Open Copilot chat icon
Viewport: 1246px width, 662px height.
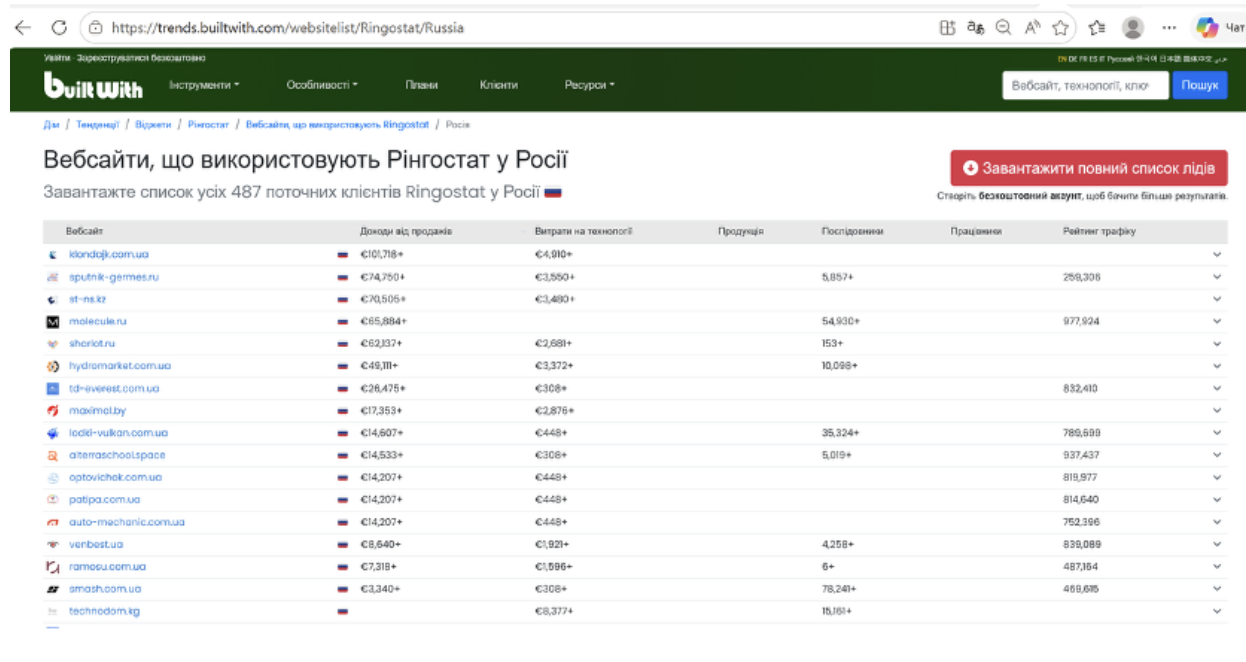1208,28
